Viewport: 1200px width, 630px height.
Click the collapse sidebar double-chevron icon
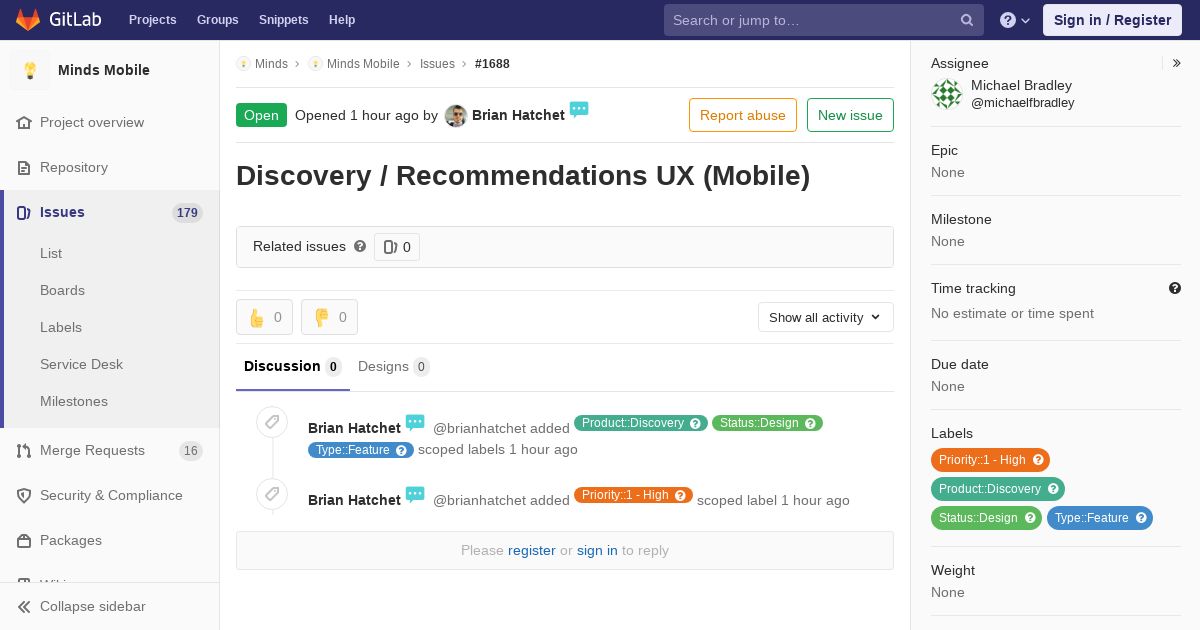click(24, 606)
